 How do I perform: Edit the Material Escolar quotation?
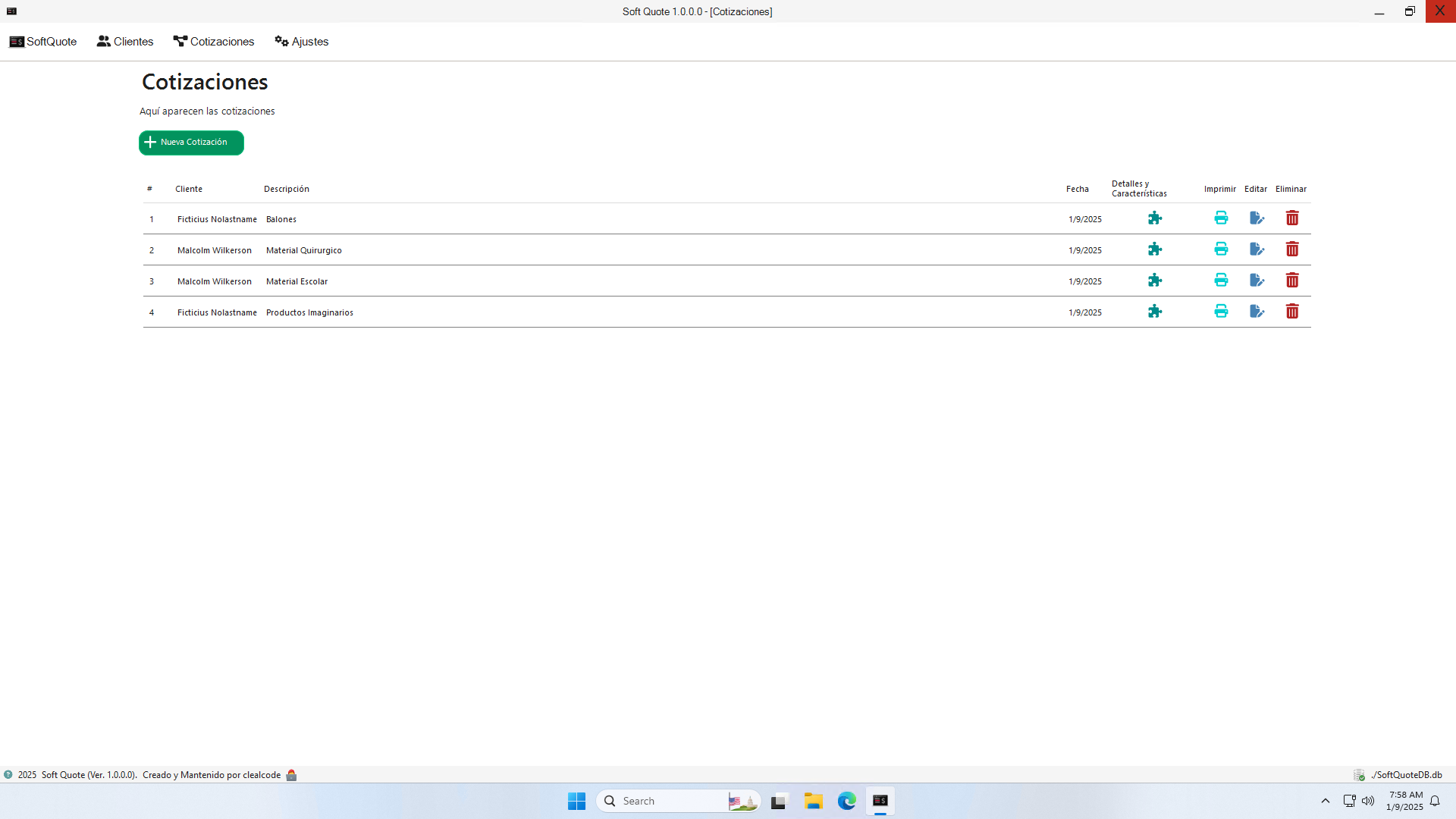click(1257, 281)
